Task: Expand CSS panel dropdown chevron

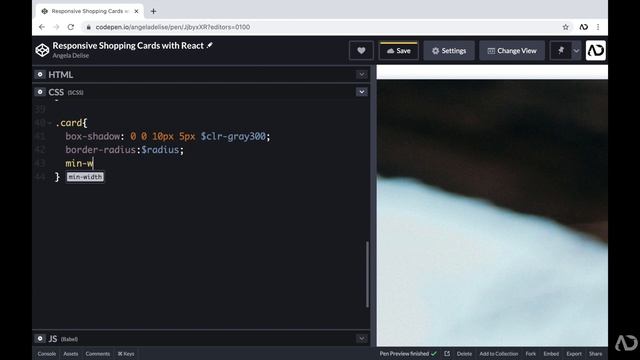Action: 362,92
